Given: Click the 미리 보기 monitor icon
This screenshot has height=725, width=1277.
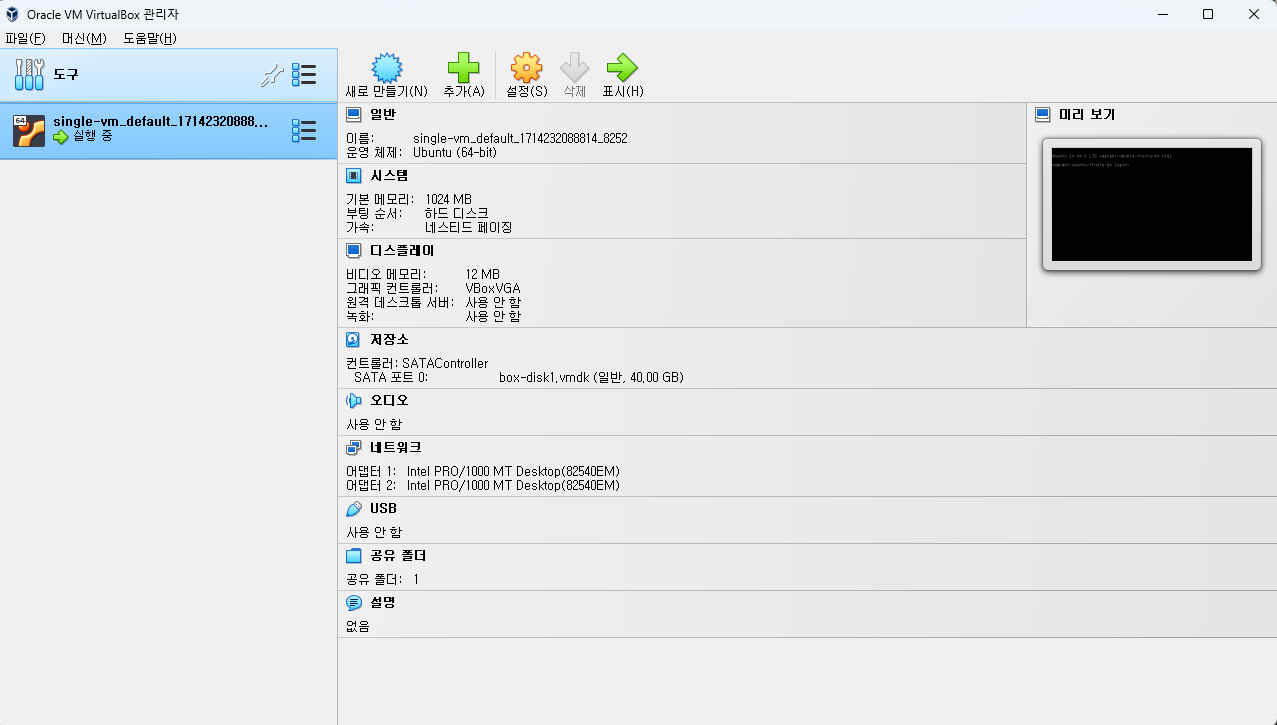Looking at the screenshot, I should (1043, 115).
